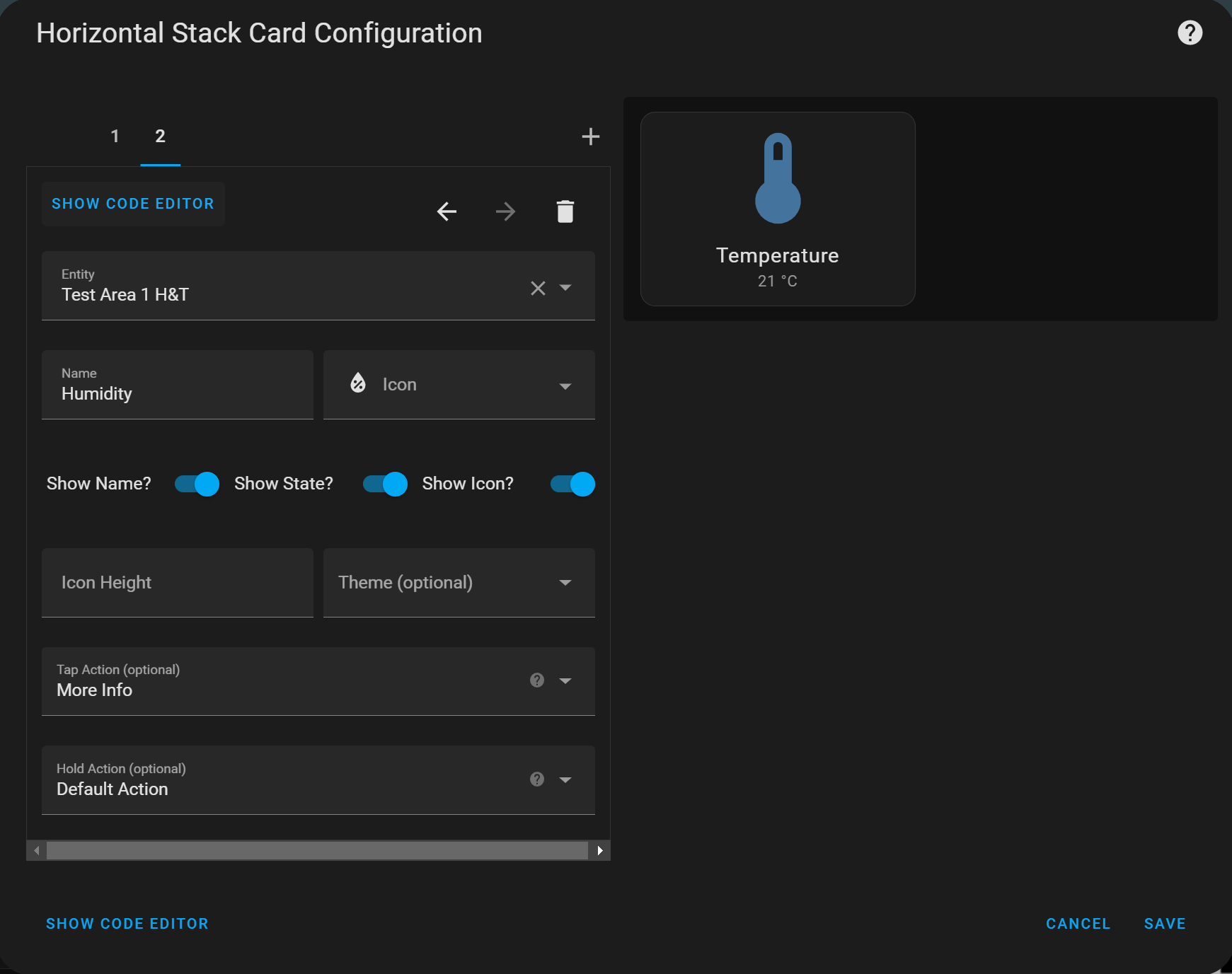
Task: Delete the current card using trash icon
Action: pos(565,211)
